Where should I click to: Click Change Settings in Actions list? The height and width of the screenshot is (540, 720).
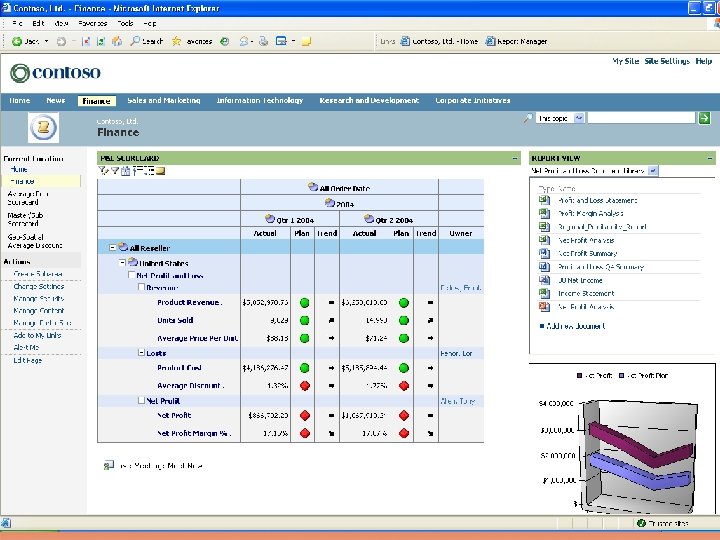[x=39, y=287]
